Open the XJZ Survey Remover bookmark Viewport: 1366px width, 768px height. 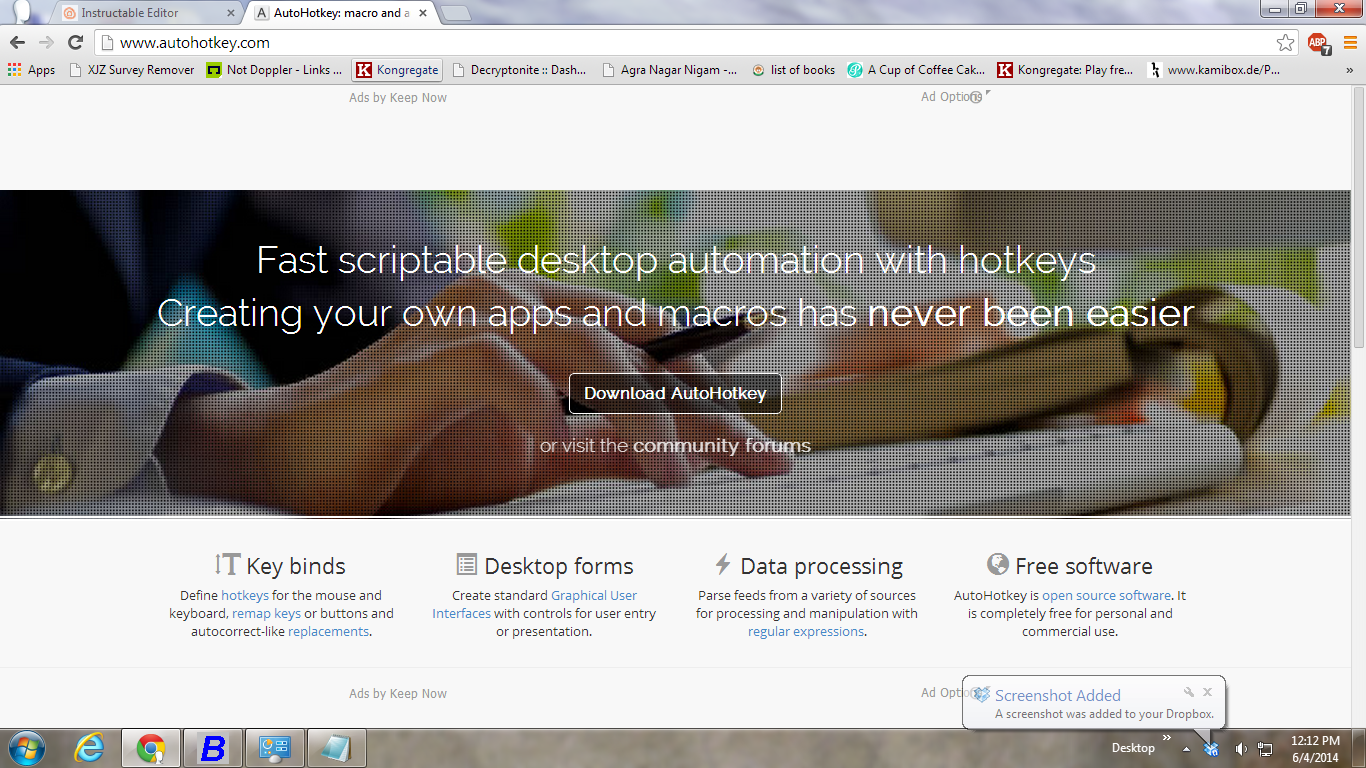point(131,70)
